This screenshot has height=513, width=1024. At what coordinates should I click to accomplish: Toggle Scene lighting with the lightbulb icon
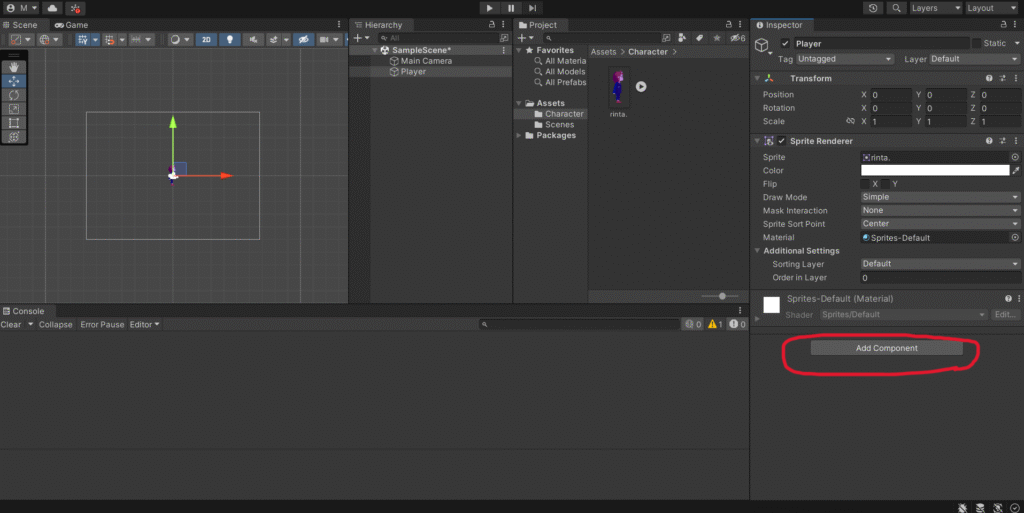coord(231,40)
